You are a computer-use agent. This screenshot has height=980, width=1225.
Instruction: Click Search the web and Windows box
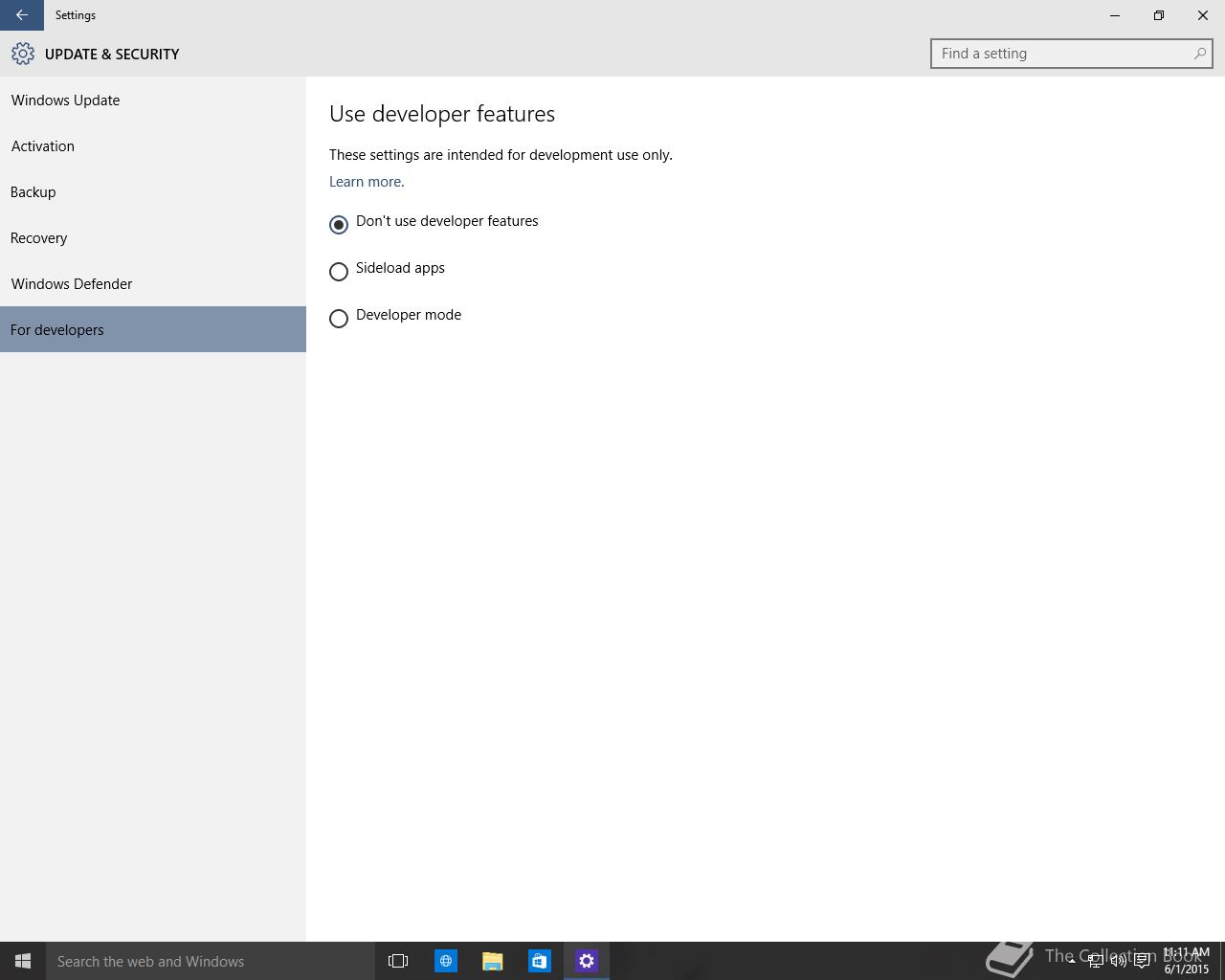(211, 961)
